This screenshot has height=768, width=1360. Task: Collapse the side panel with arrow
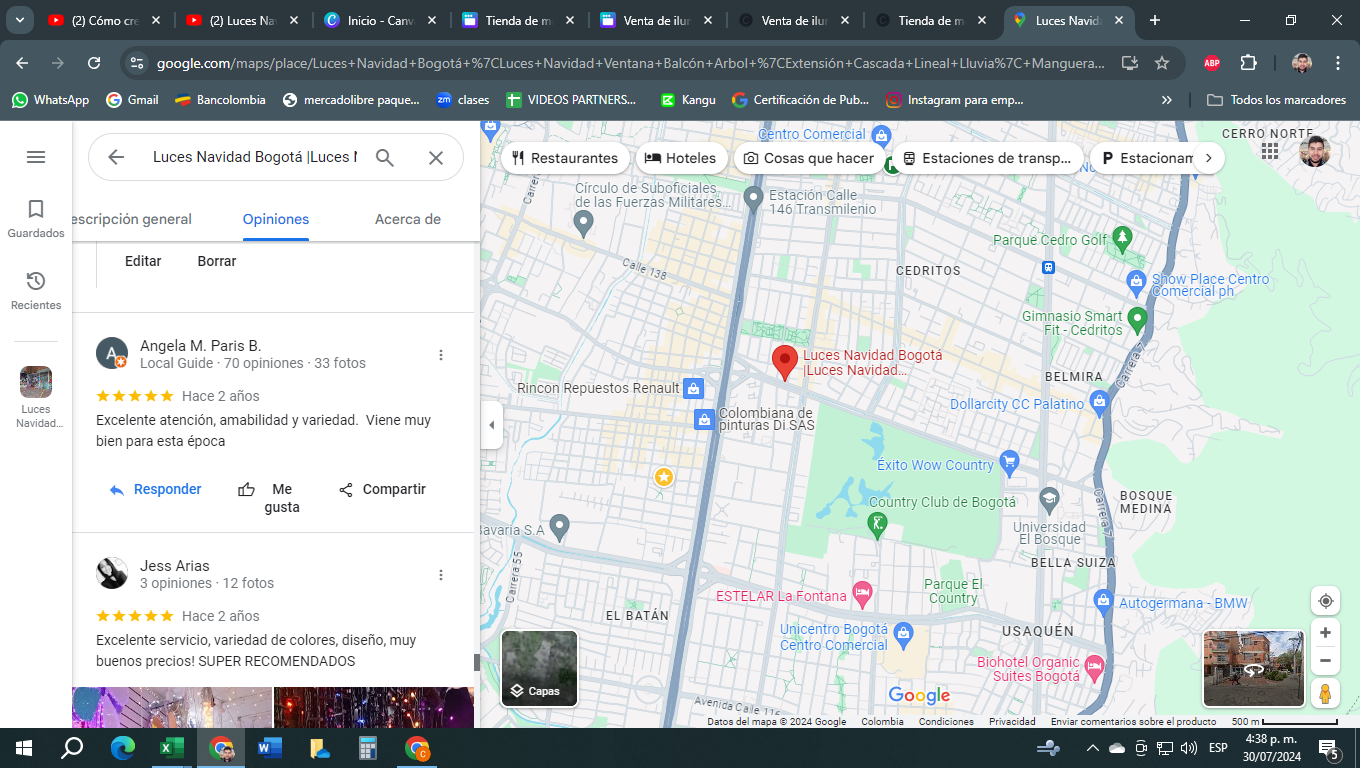click(491, 425)
